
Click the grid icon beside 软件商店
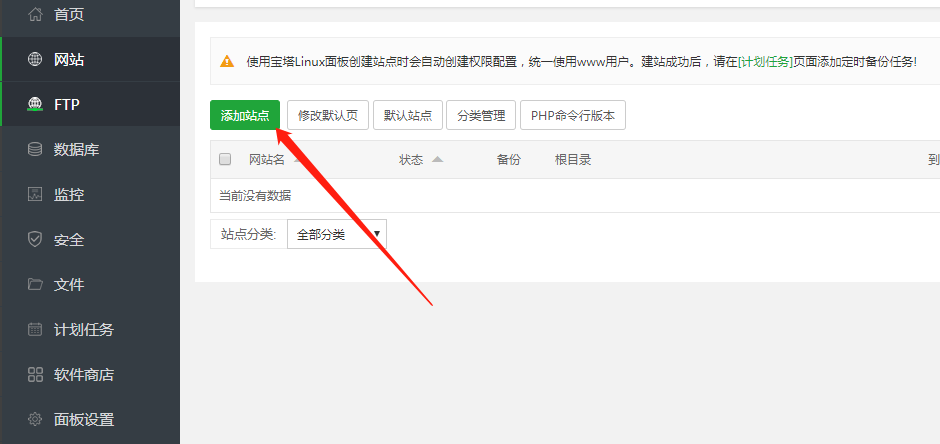35,374
